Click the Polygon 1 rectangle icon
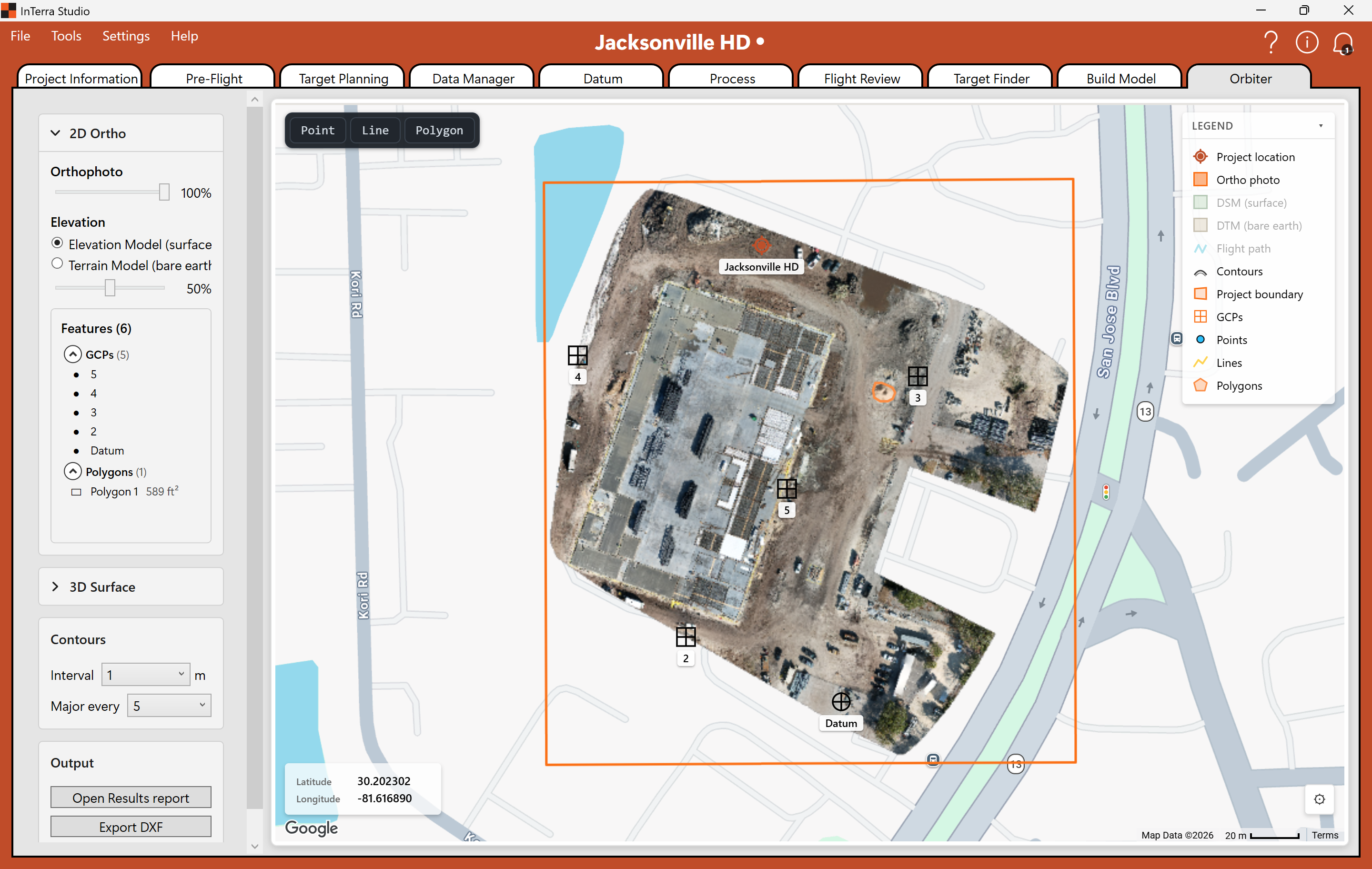Screen dimensions: 1372x869 tap(76, 492)
